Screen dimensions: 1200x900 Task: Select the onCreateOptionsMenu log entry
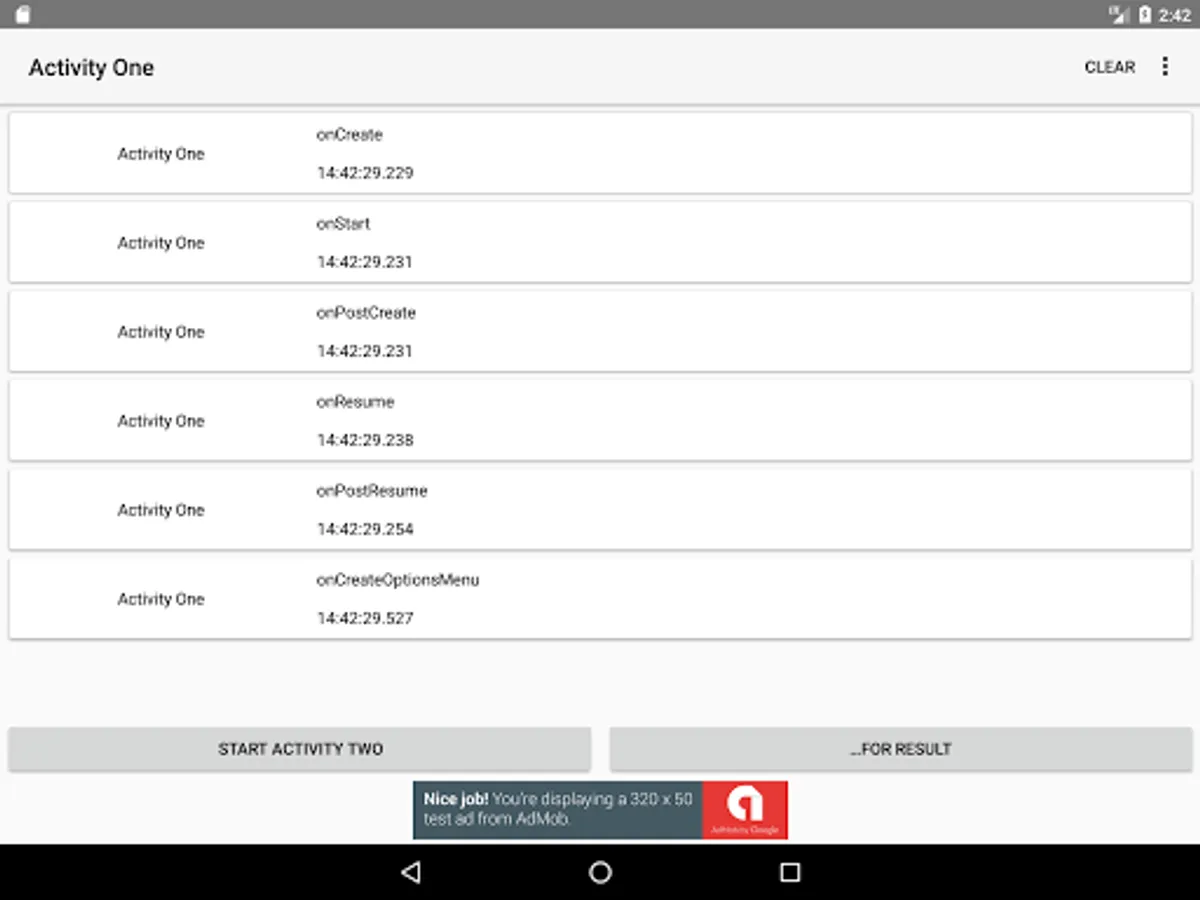(600, 598)
